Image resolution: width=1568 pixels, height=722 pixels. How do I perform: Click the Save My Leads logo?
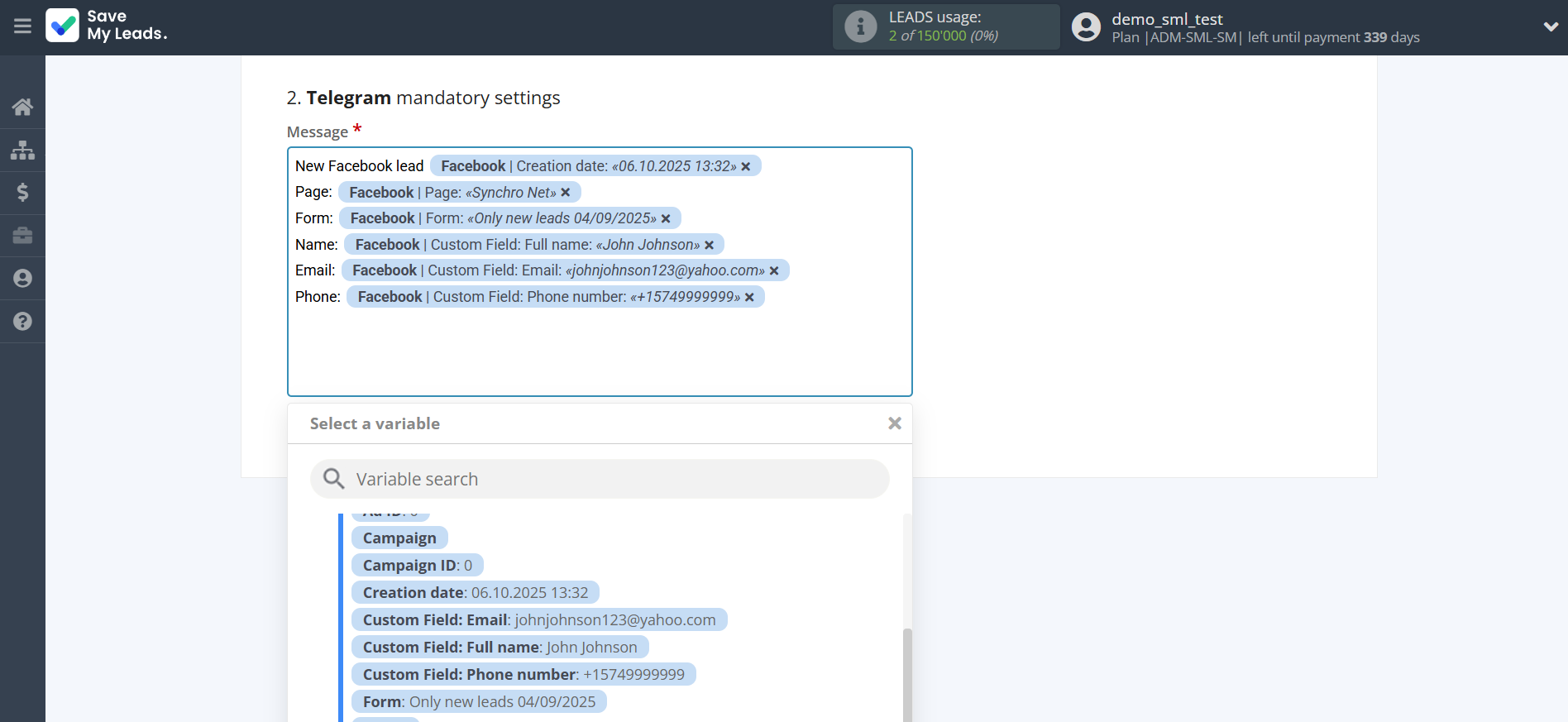pyautogui.click(x=107, y=26)
